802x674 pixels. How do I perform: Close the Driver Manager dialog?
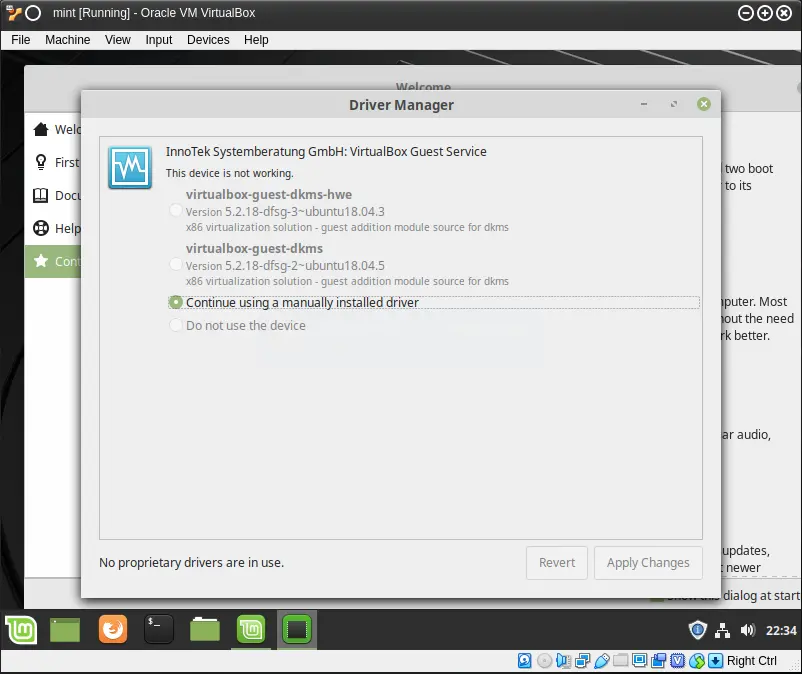click(x=704, y=104)
